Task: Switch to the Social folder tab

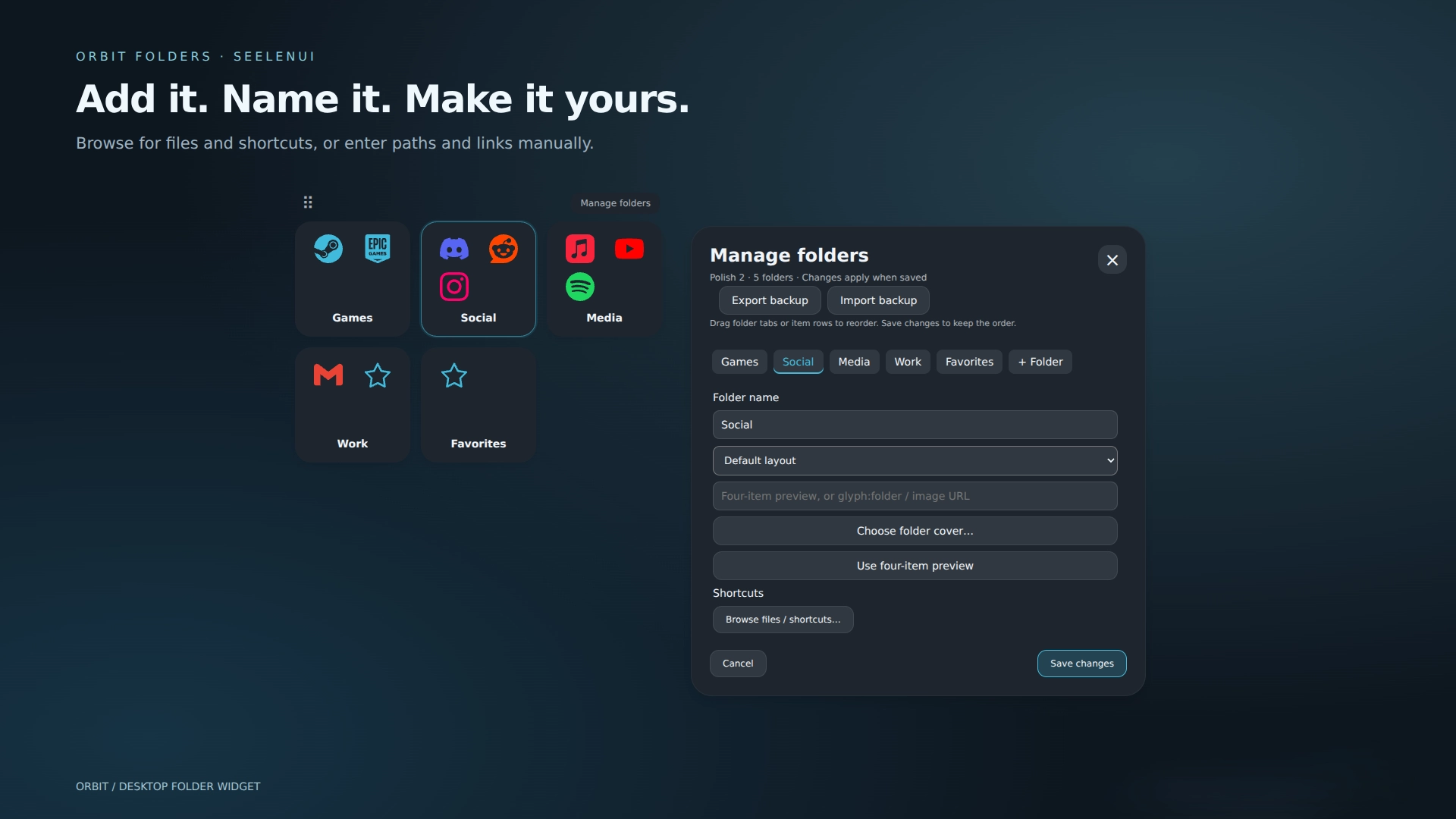Action: click(x=798, y=362)
